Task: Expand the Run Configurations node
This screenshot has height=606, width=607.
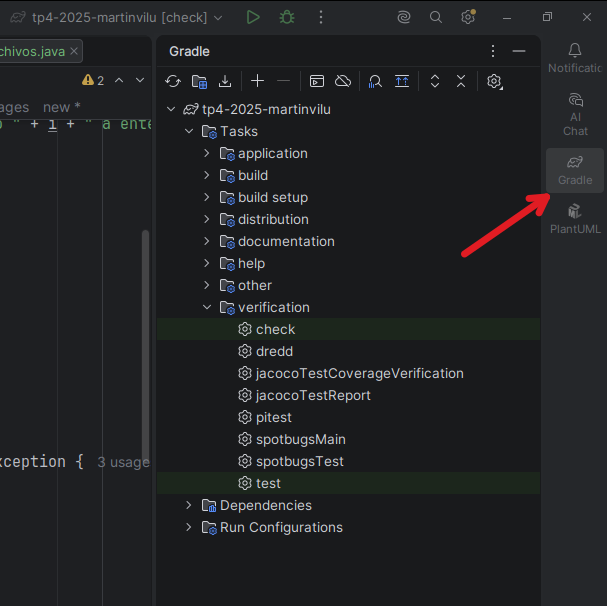Action: pyautogui.click(x=189, y=527)
